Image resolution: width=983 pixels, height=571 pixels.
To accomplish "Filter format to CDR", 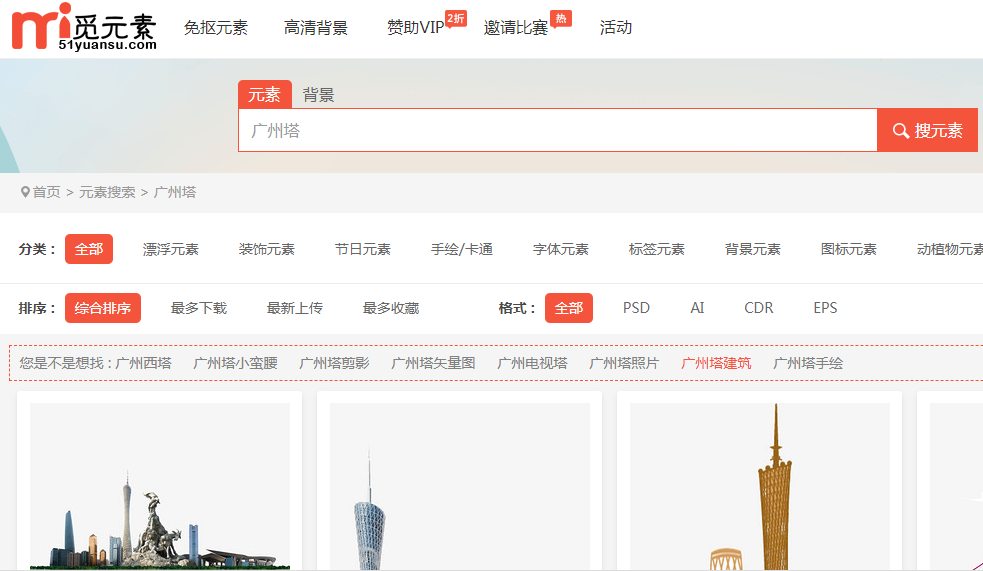I will 759,308.
